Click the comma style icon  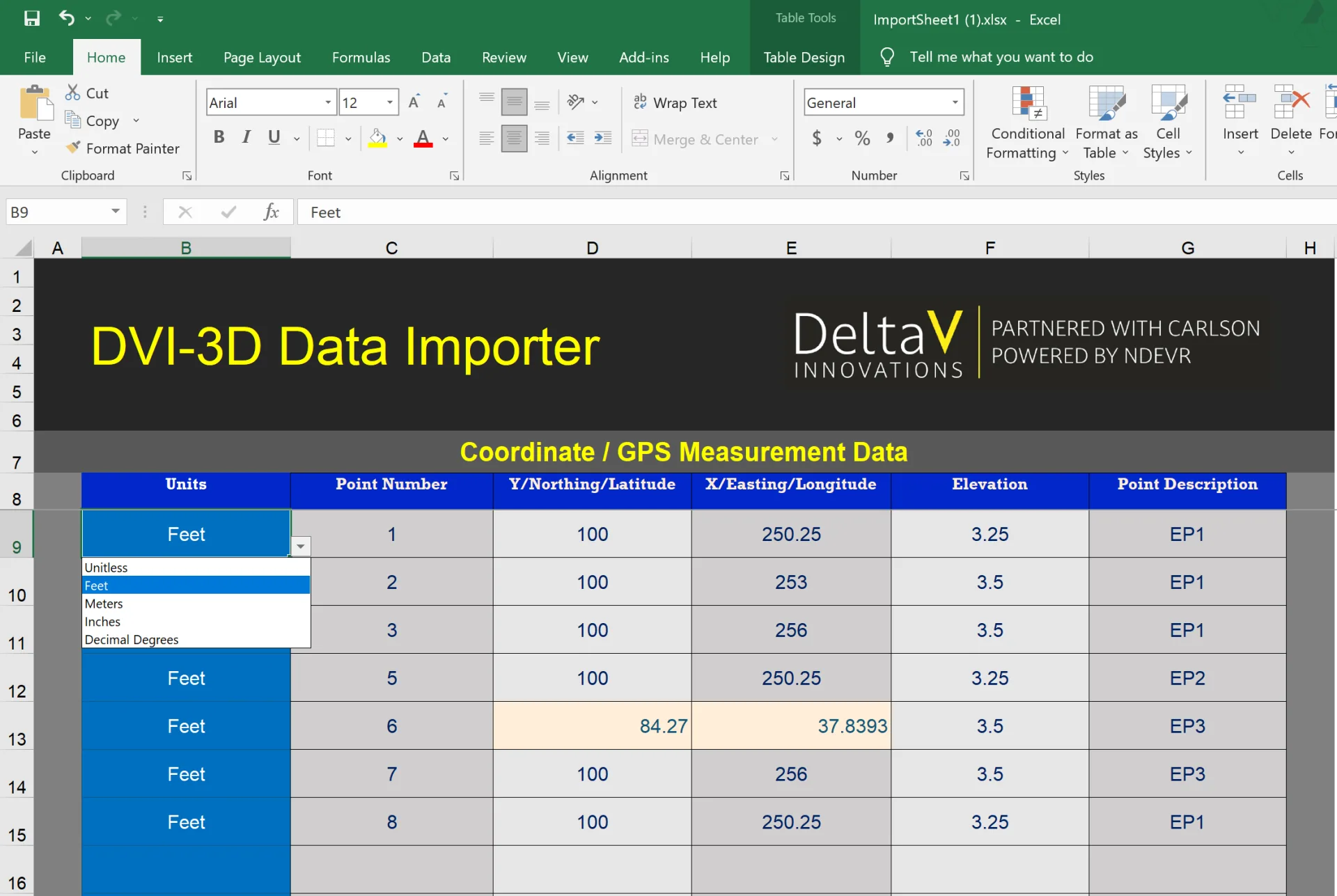[x=890, y=138]
